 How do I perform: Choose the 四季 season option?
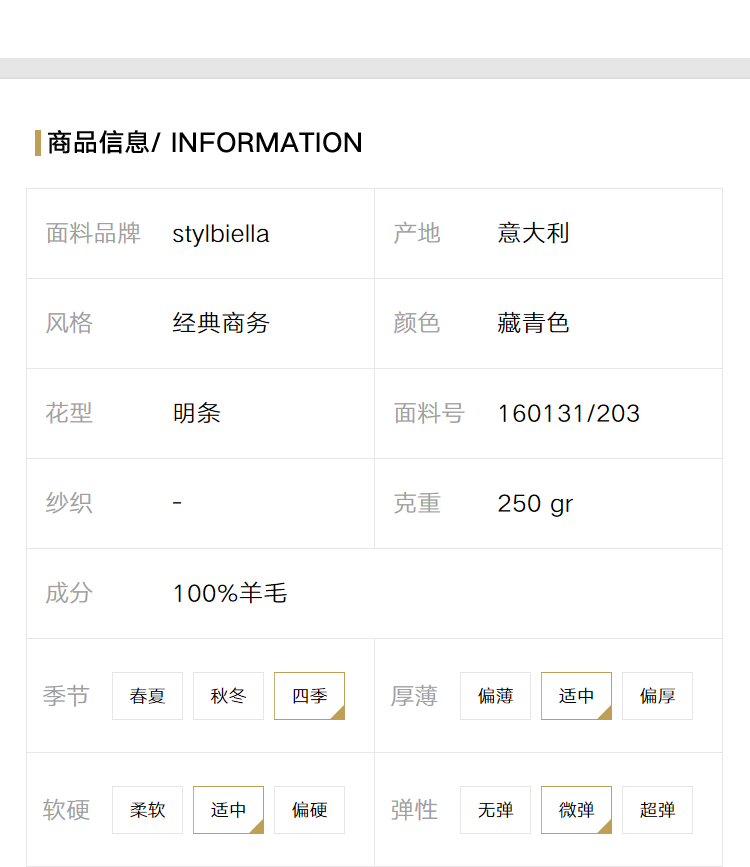[310, 696]
